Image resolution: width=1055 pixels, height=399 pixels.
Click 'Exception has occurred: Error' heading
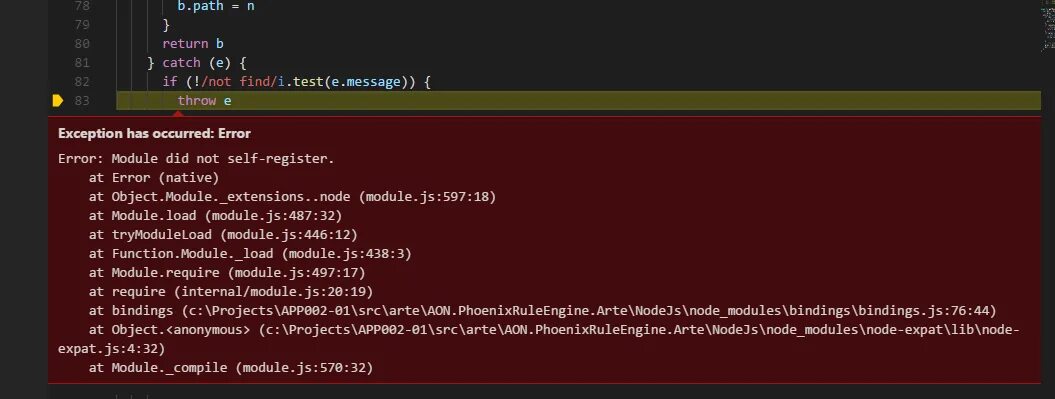coord(154,133)
